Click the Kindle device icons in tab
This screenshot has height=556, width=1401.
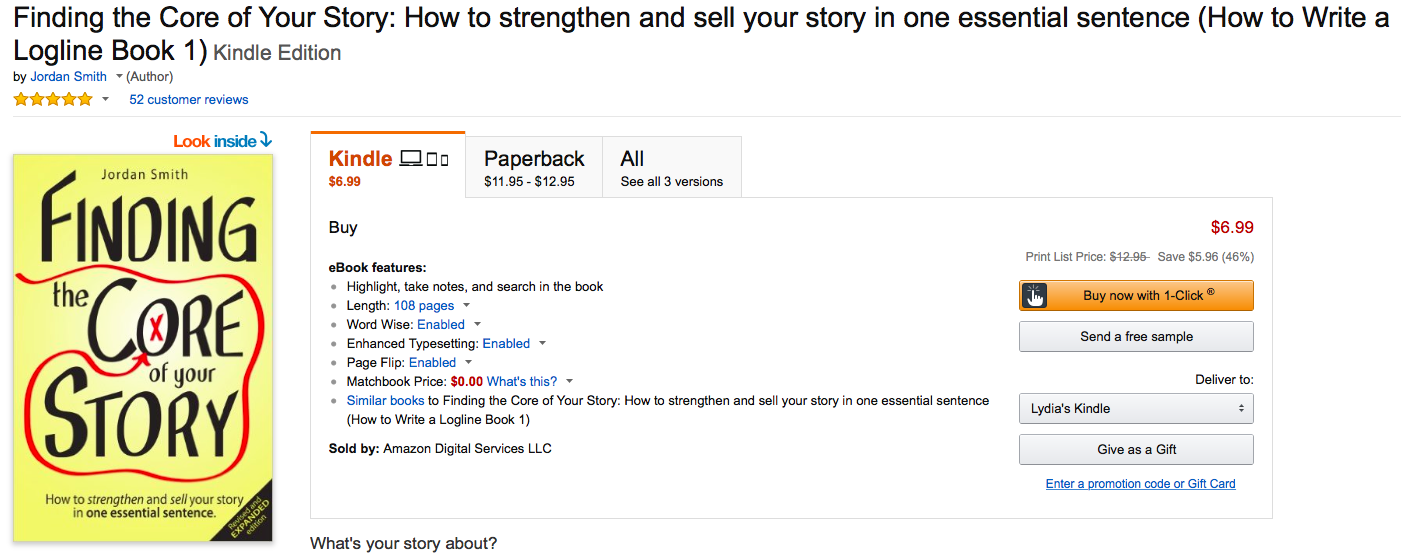click(x=424, y=159)
